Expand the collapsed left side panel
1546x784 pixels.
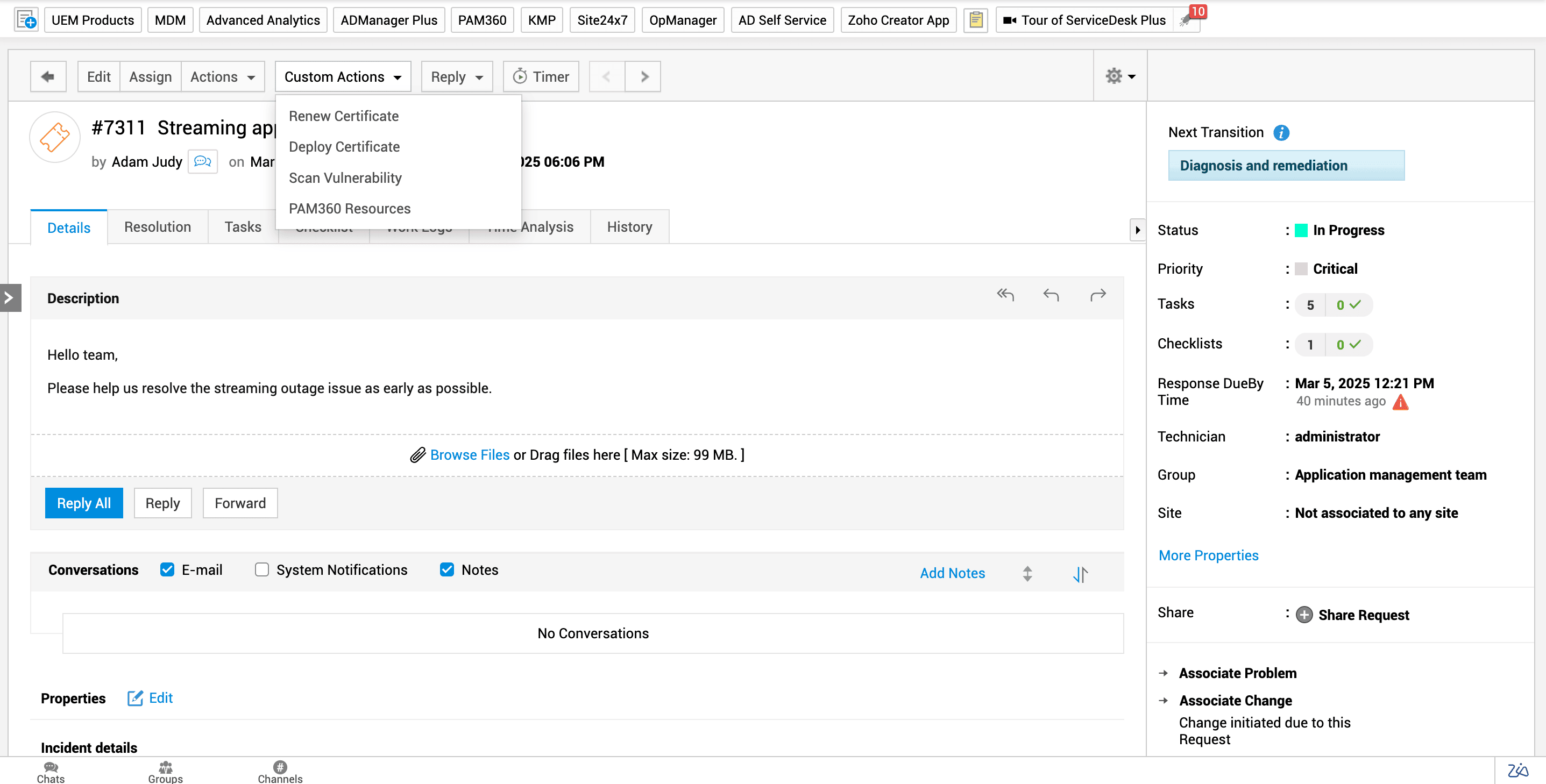(10, 297)
